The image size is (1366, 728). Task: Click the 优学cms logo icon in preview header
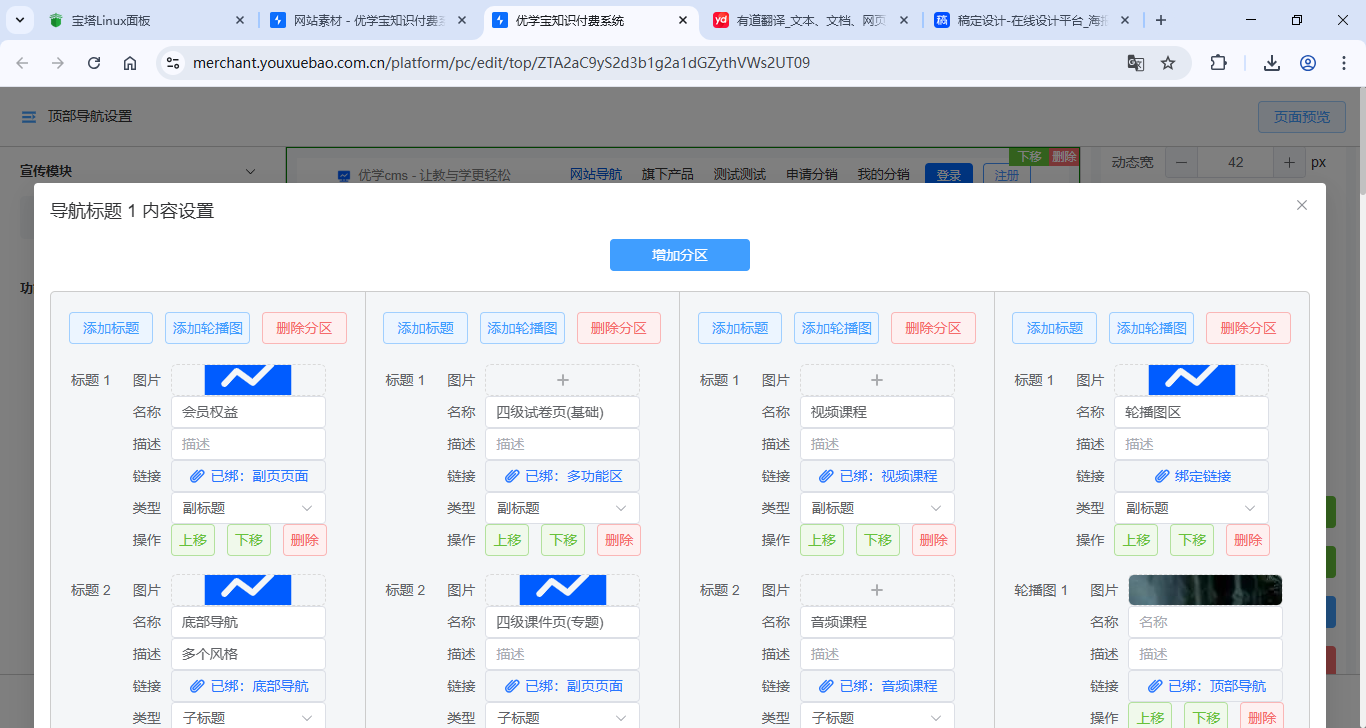point(344,173)
